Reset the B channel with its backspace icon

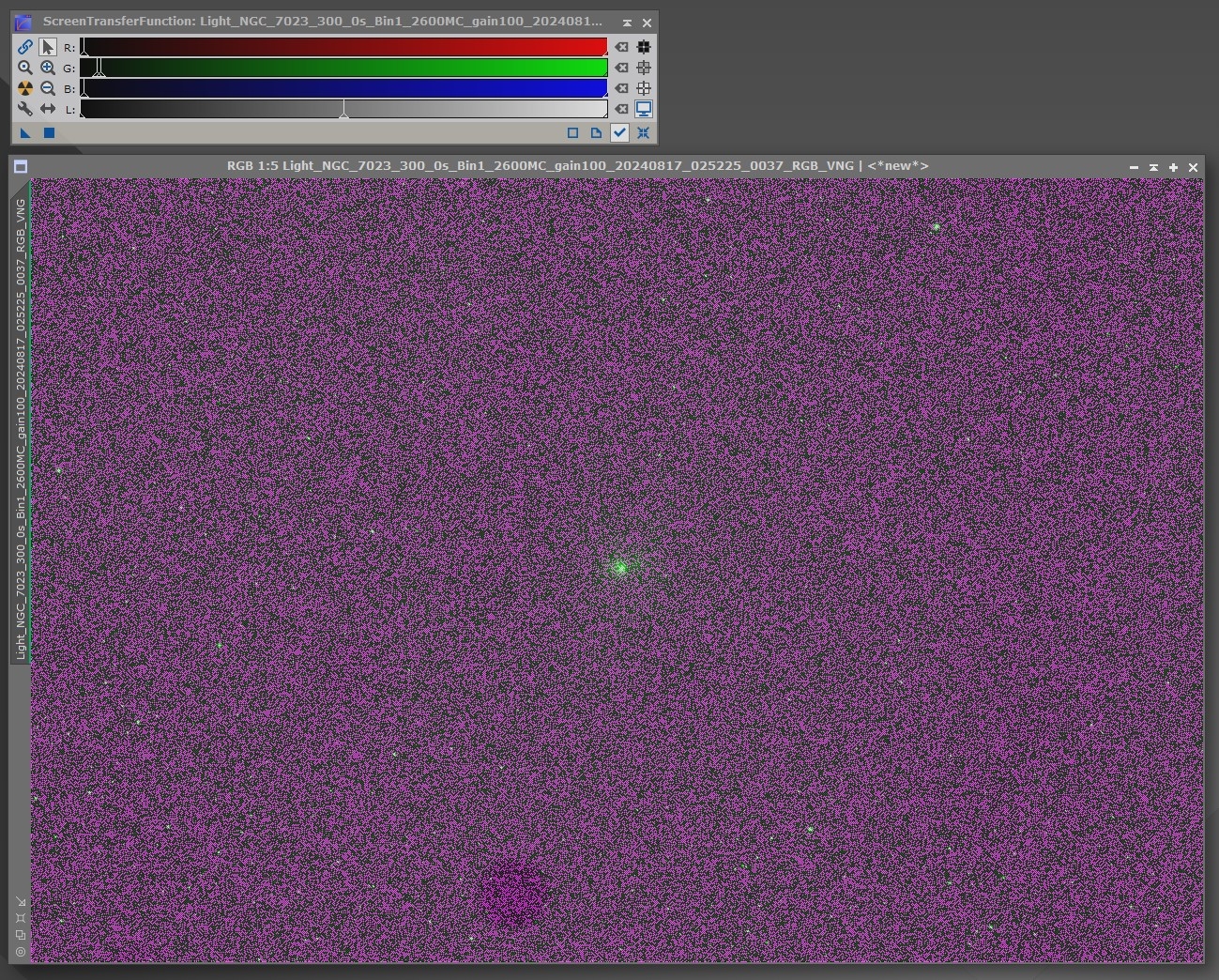point(621,88)
